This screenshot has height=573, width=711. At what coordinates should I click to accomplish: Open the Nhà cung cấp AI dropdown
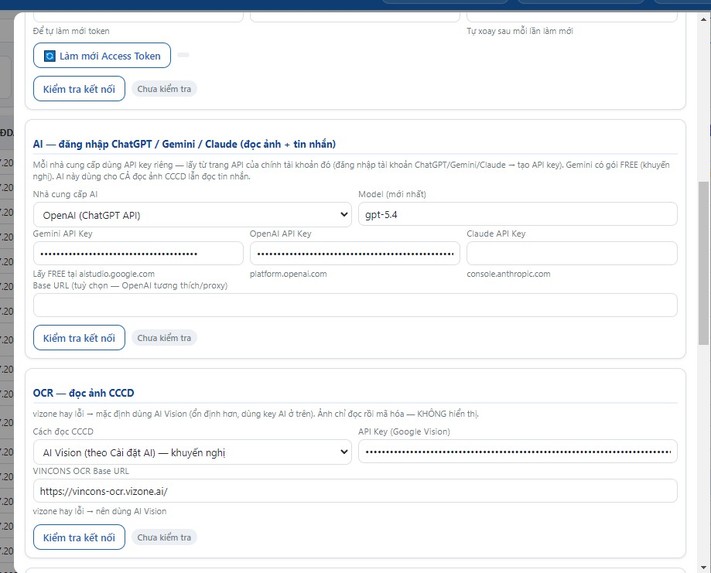click(x=192, y=215)
